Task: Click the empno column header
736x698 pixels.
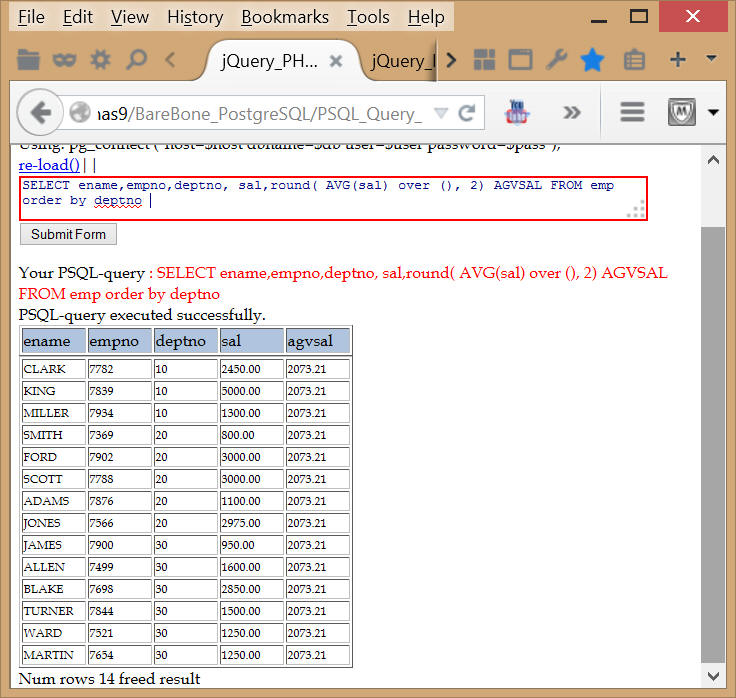Action: click(120, 341)
